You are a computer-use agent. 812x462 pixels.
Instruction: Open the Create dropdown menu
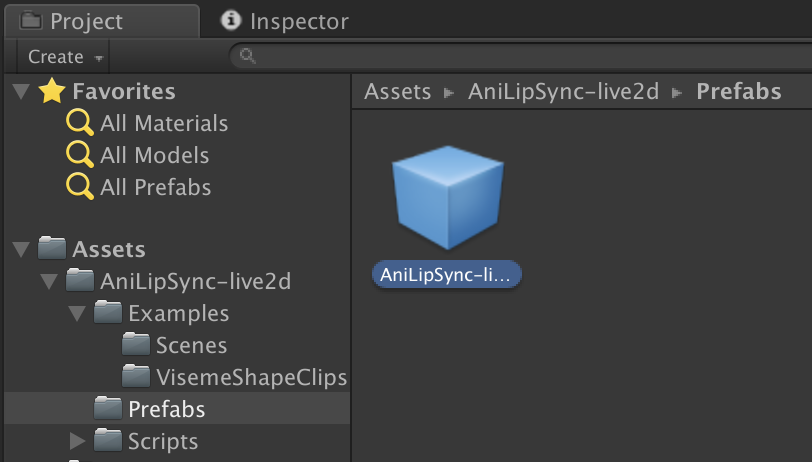coord(64,56)
